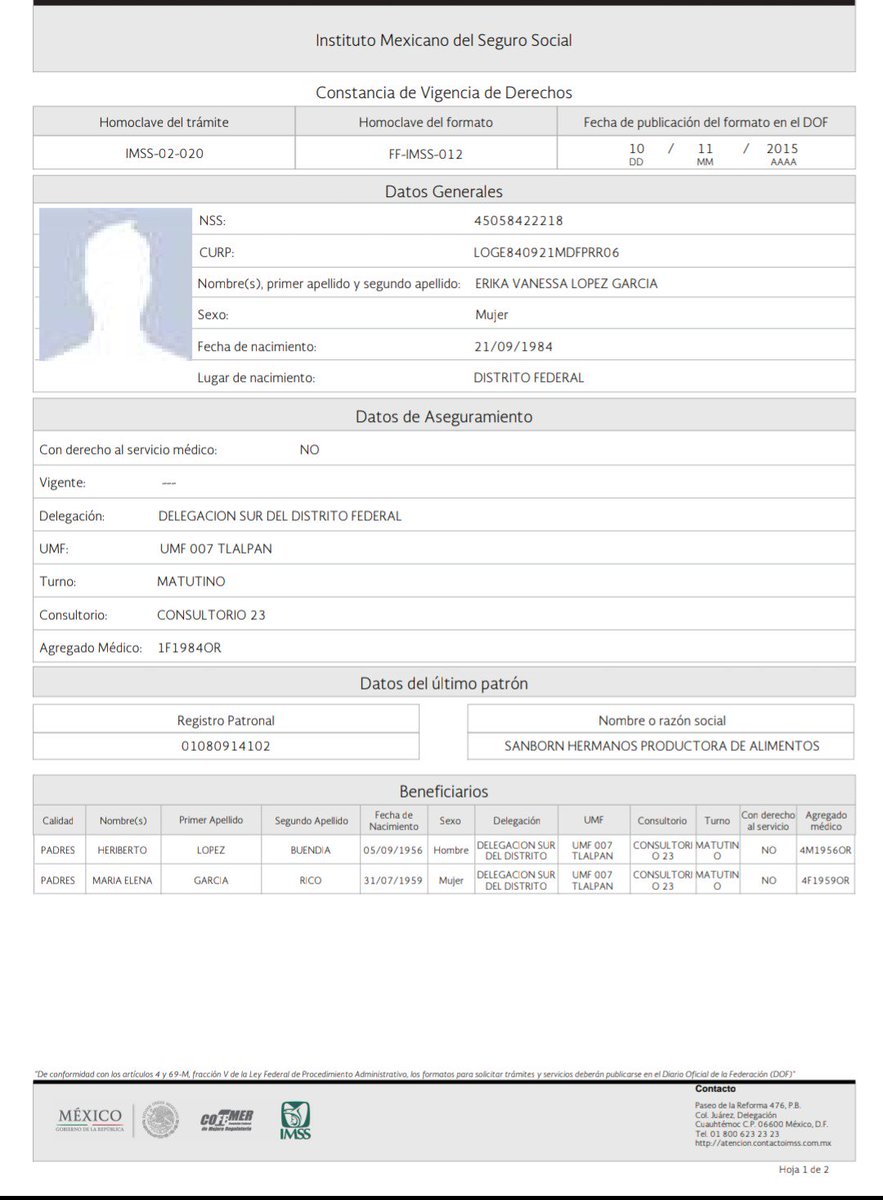Click the Primer Apellido column header
Screen dimensions: 883x1200
tap(211, 820)
